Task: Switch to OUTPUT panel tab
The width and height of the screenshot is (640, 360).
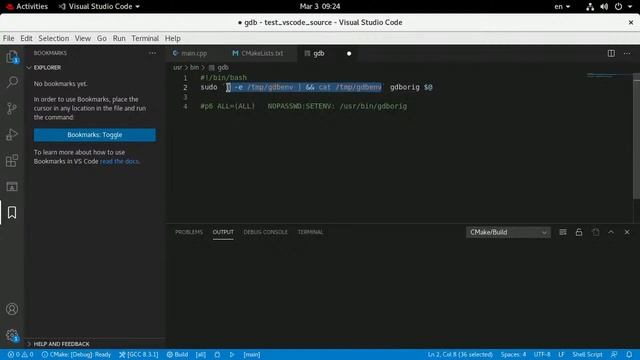Action: pos(223,232)
